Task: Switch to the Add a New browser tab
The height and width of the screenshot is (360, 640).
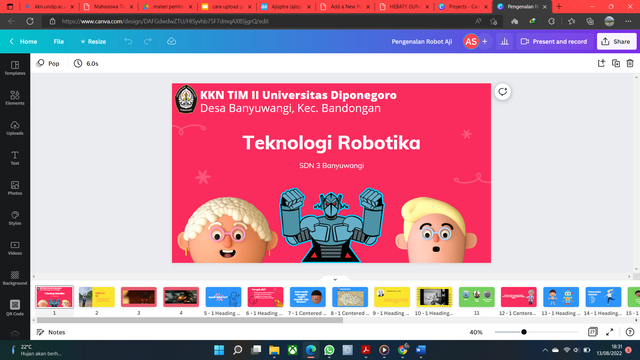Action: [345, 7]
